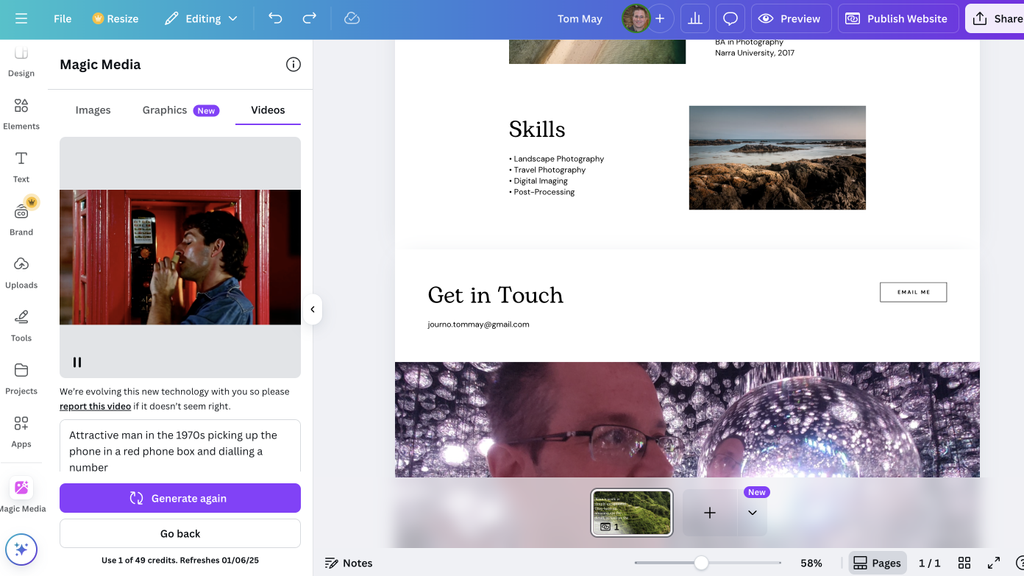
Task: Open the Canva assistant sparkle button
Action: click(x=21, y=549)
